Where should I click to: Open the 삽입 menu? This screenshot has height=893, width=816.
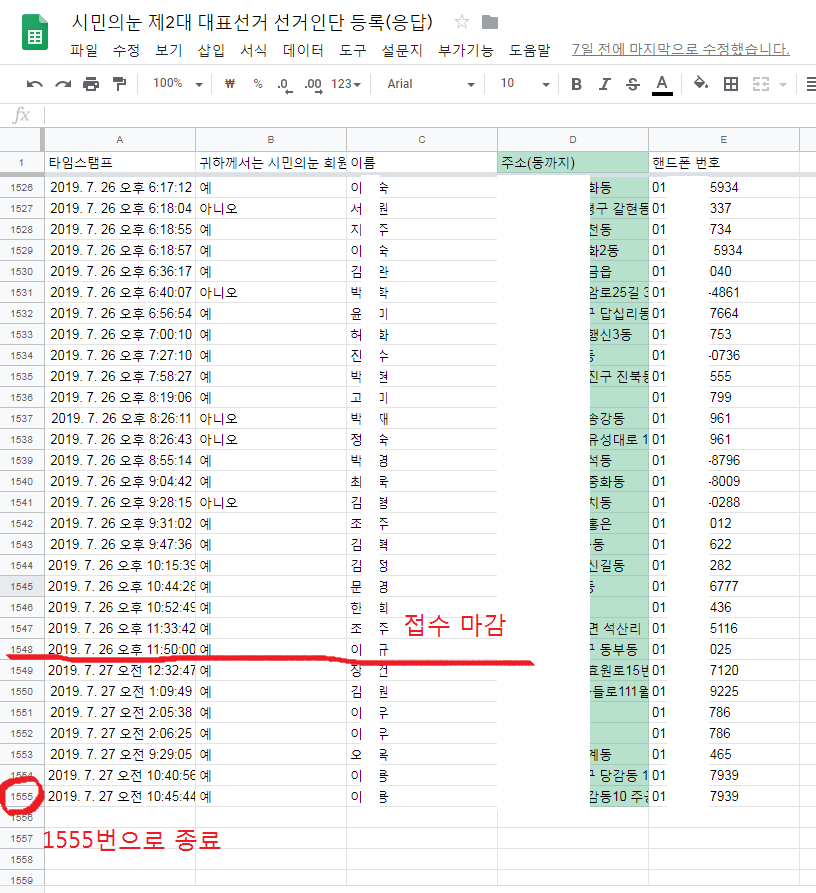[211, 50]
